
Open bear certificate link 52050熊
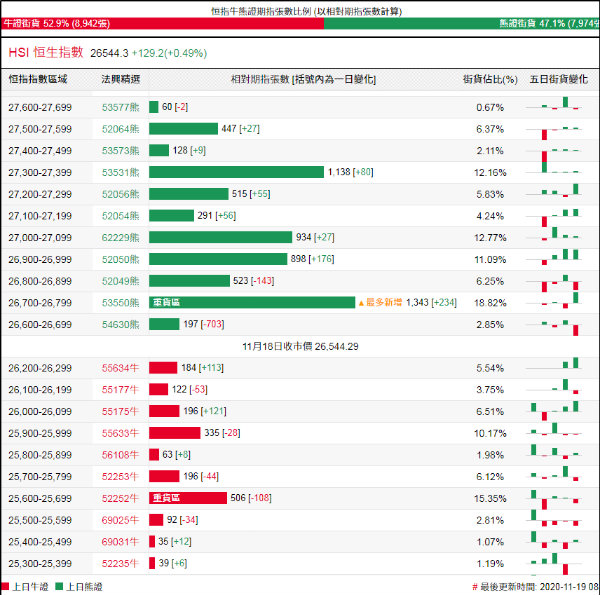[121, 259]
